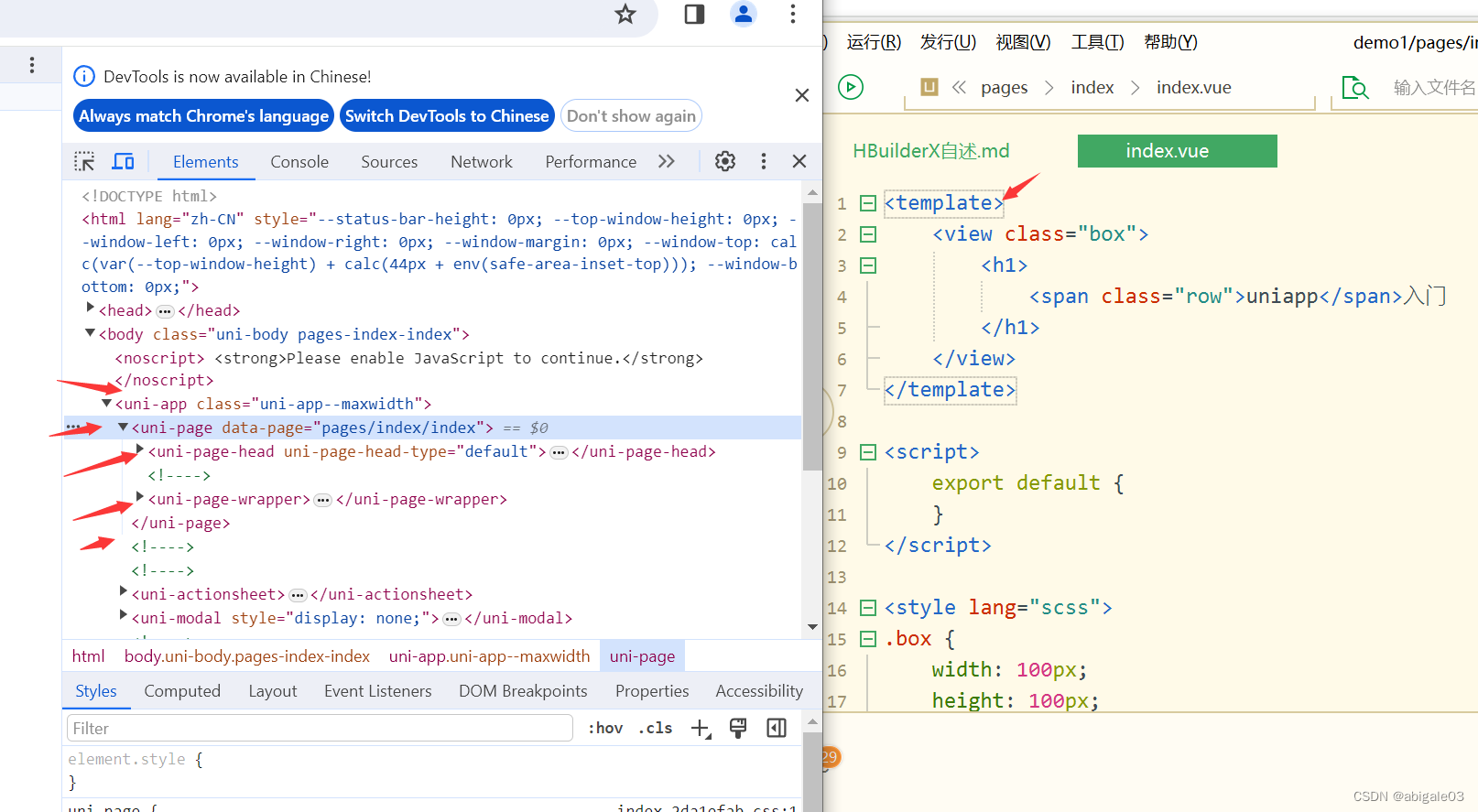Select uni-app breadcrumb item
The width and height of the screenshot is (1478, 812).
point(489,656)
